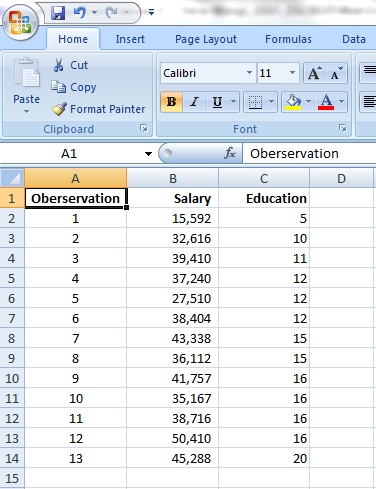
Task: Expand the font size dropdown
Action: [x=292, y=73]
